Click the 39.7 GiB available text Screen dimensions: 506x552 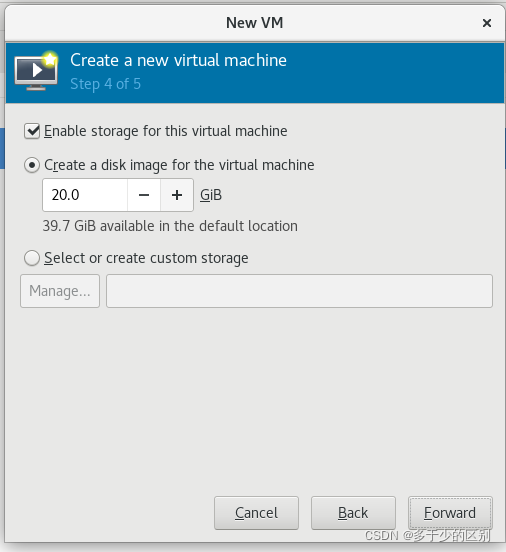(x=170, y=226)
